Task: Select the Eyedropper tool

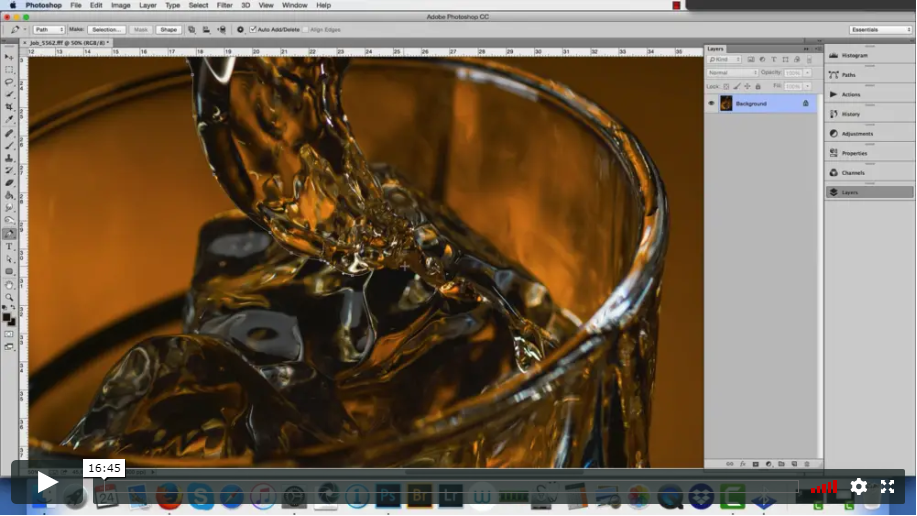Action: [9, 119]
